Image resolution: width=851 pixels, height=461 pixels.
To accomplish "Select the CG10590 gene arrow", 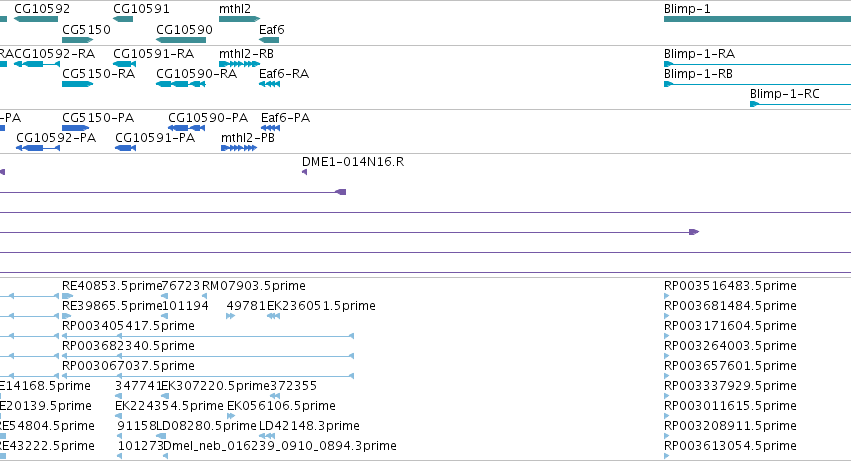I will pos(181,40).
